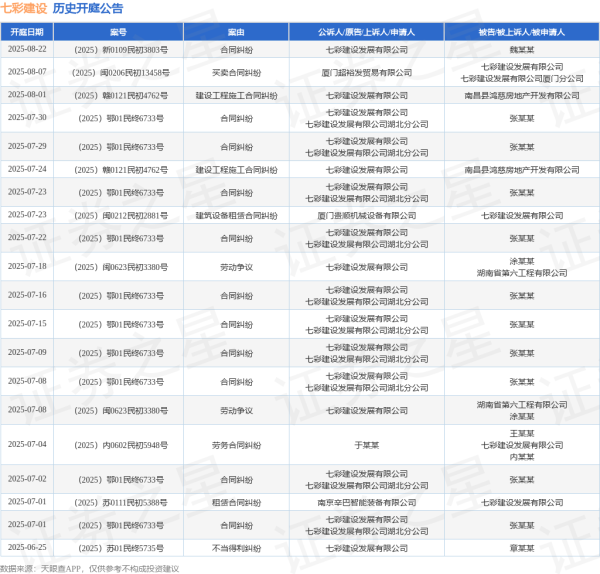Select the date cell 2025-07-15
600x574 pixels.
[x=27, y=324]
